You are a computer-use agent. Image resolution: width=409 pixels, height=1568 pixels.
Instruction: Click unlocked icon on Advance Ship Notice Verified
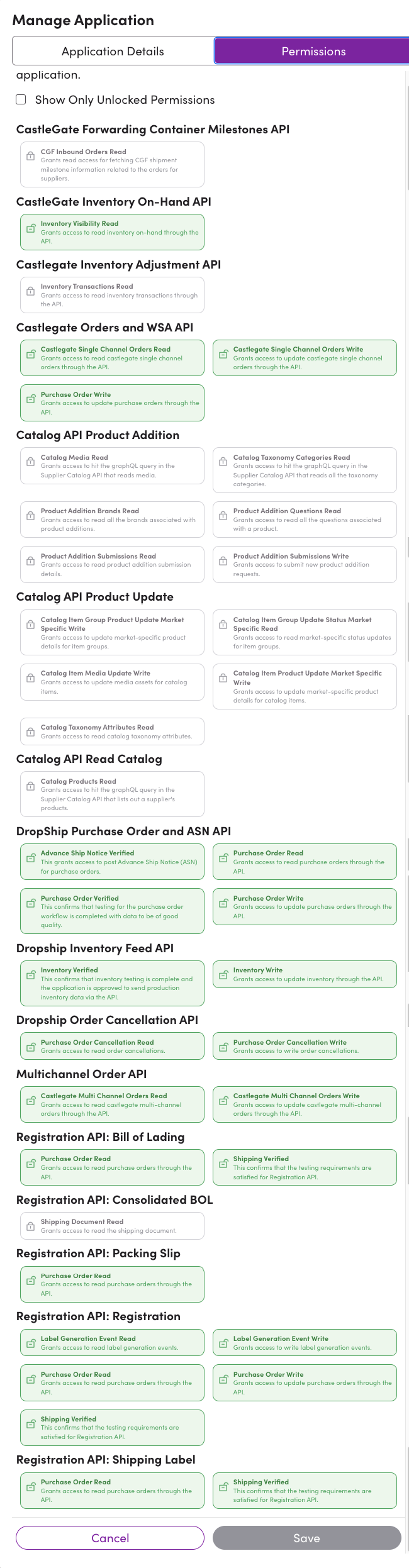coord(30,858)
